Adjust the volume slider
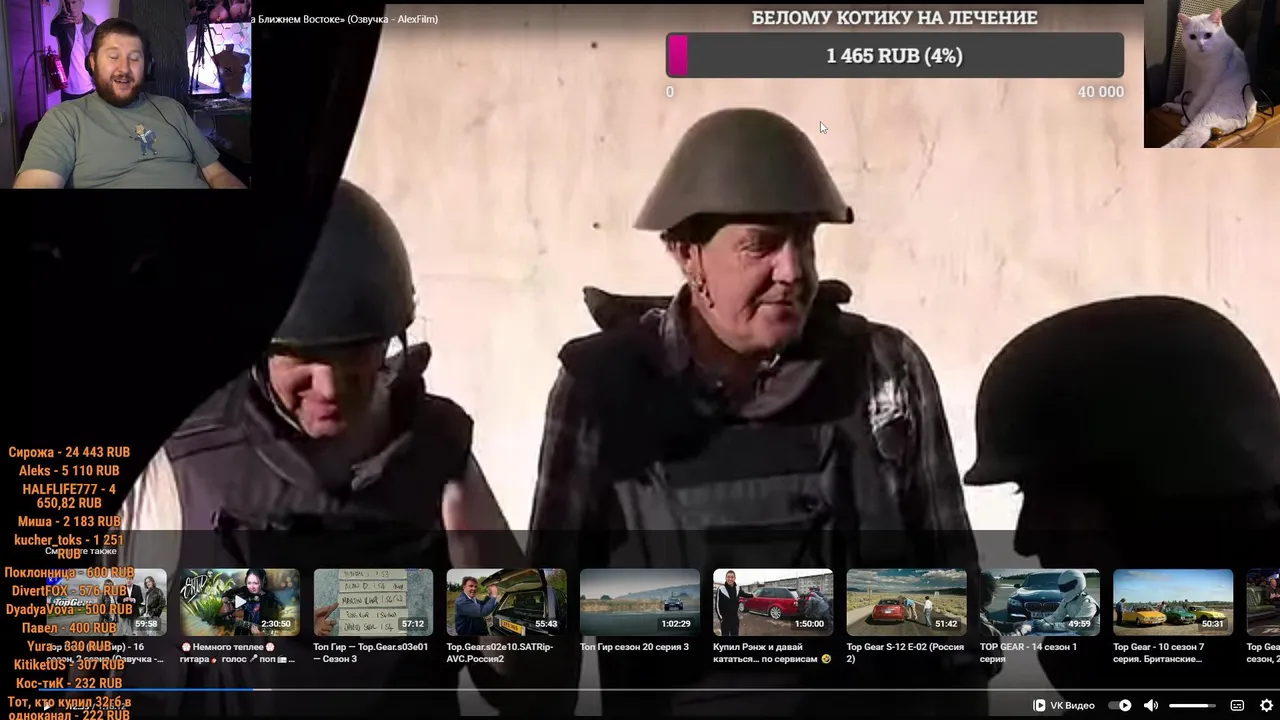 coord(1192,705)
